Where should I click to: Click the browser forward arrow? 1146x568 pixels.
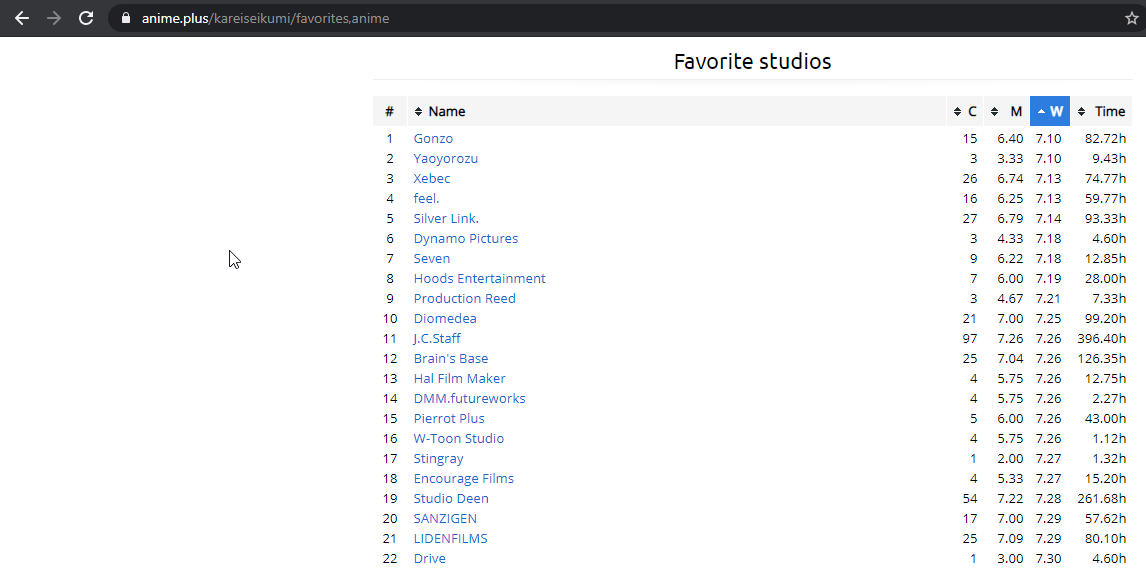point(54,18)
